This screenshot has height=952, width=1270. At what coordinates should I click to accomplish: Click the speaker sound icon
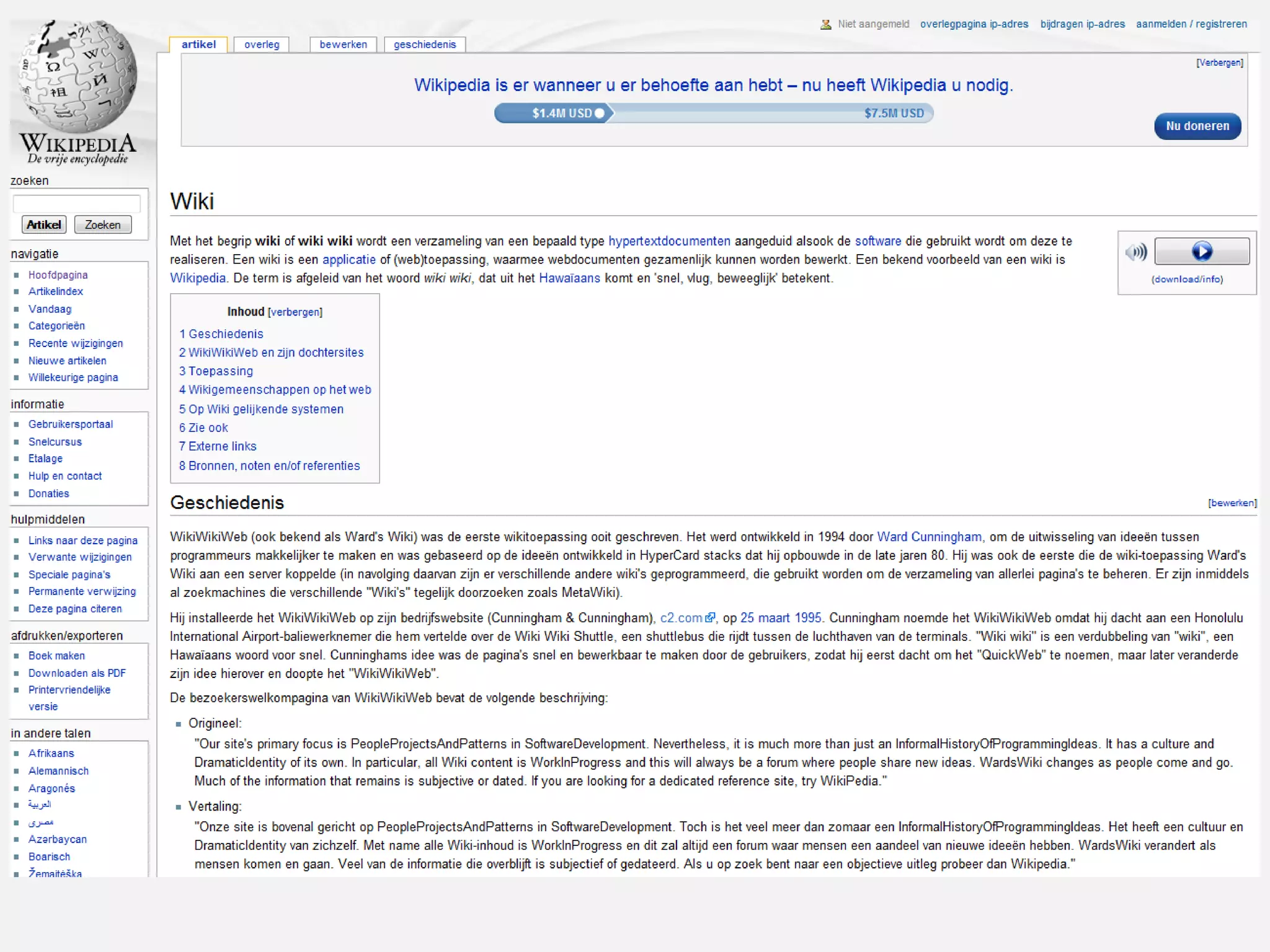(x=1136, y=252)
